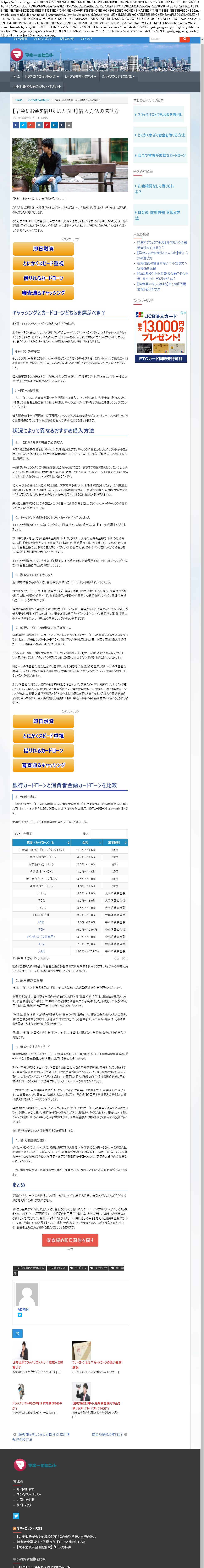The height and width of the screenshot is (1568, 204).
Task: Open the アロー link in the table
Action: (x=42, y=929)
